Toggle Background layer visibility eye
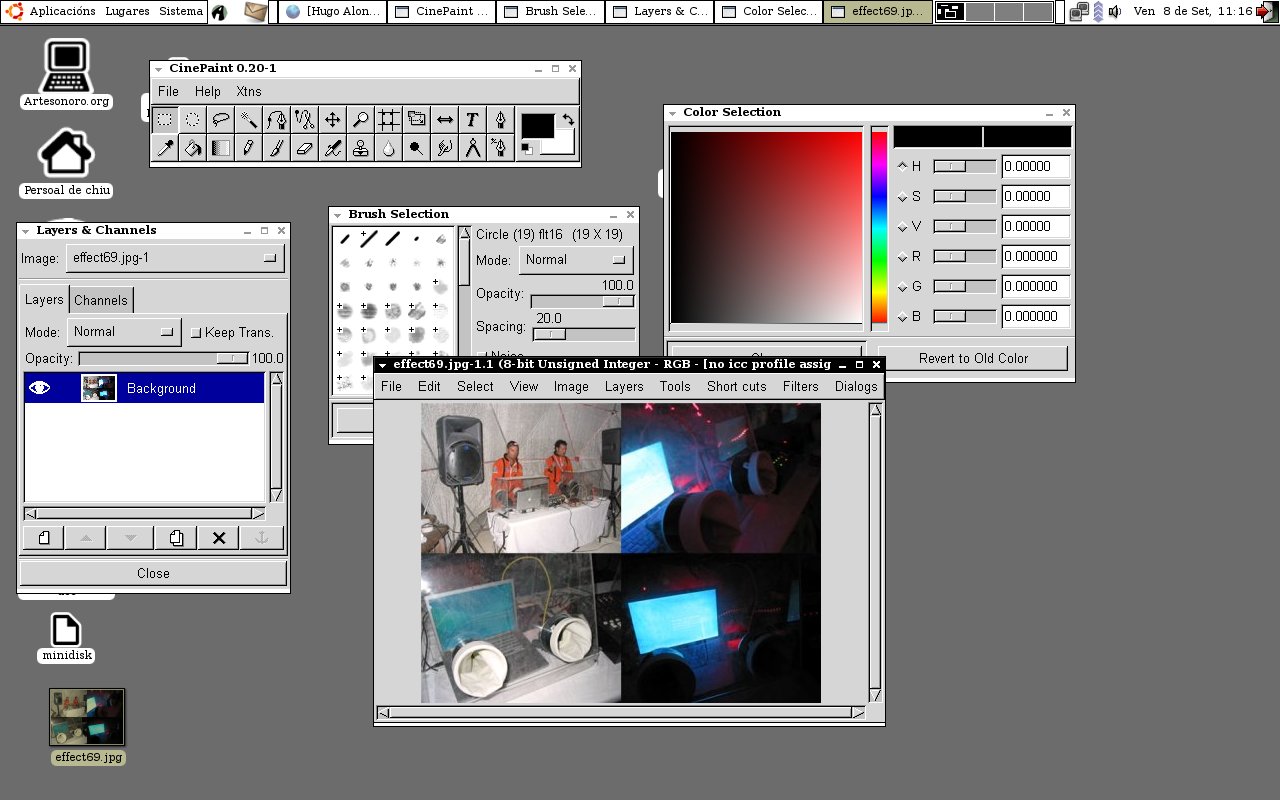 click(x=40, y=388)
